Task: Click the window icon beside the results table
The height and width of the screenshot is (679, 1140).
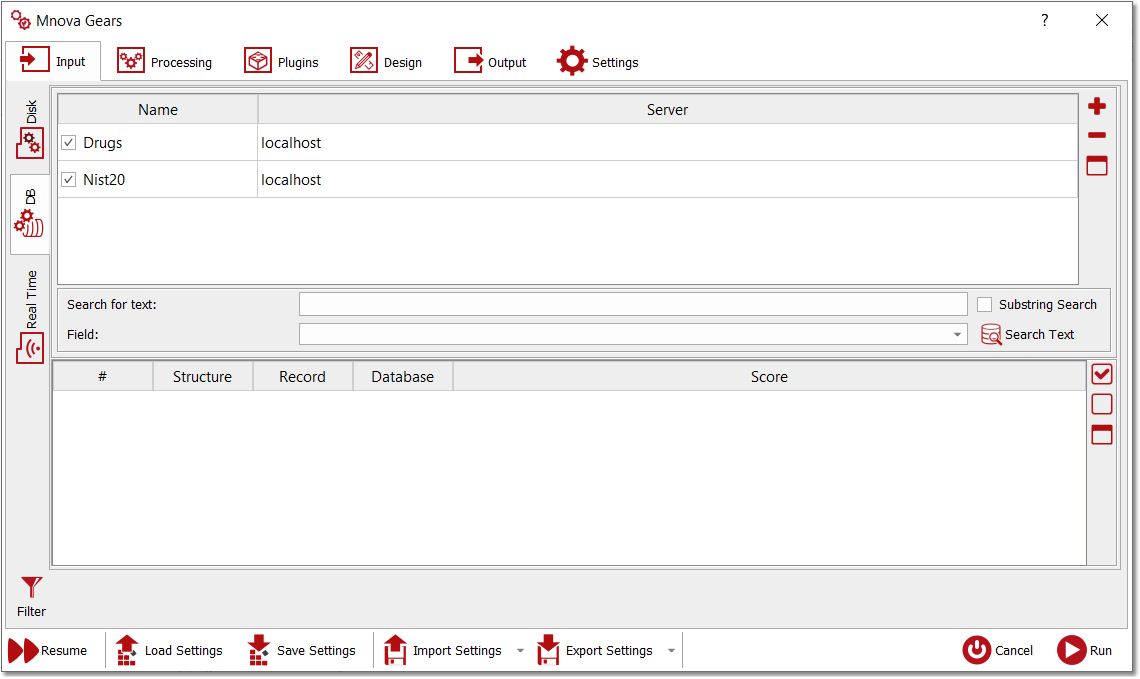Action: [1101, 434]
